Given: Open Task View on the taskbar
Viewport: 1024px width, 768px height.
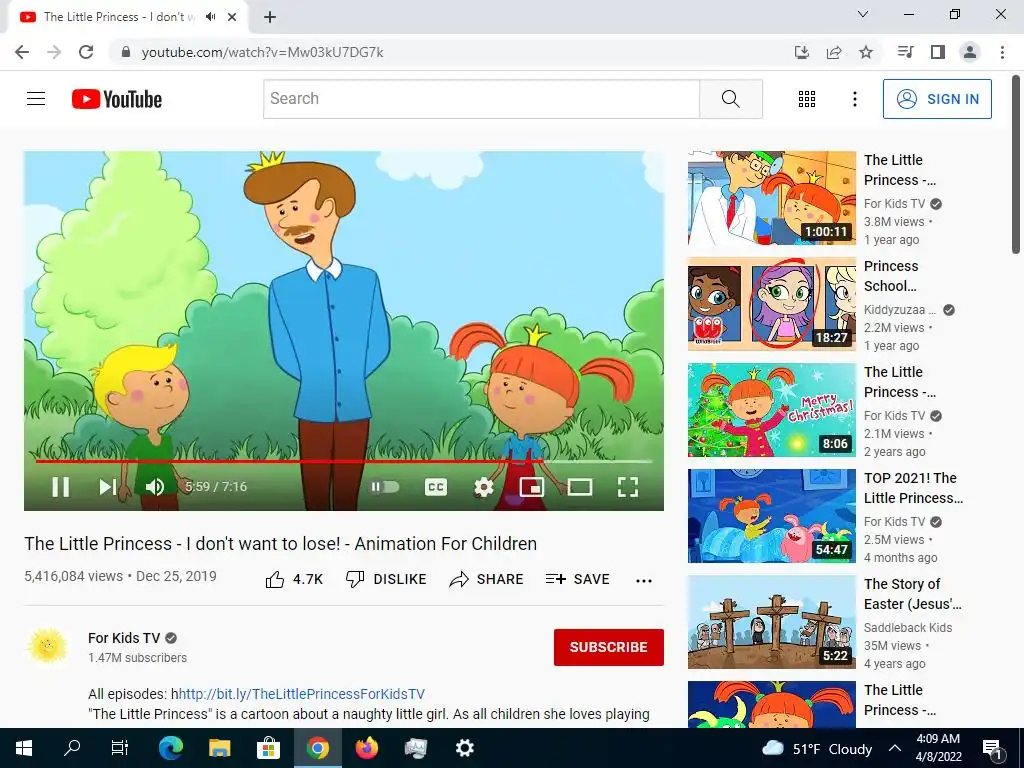Looking at the screenshot, I should pyautogui.click(x=120, y=748).
